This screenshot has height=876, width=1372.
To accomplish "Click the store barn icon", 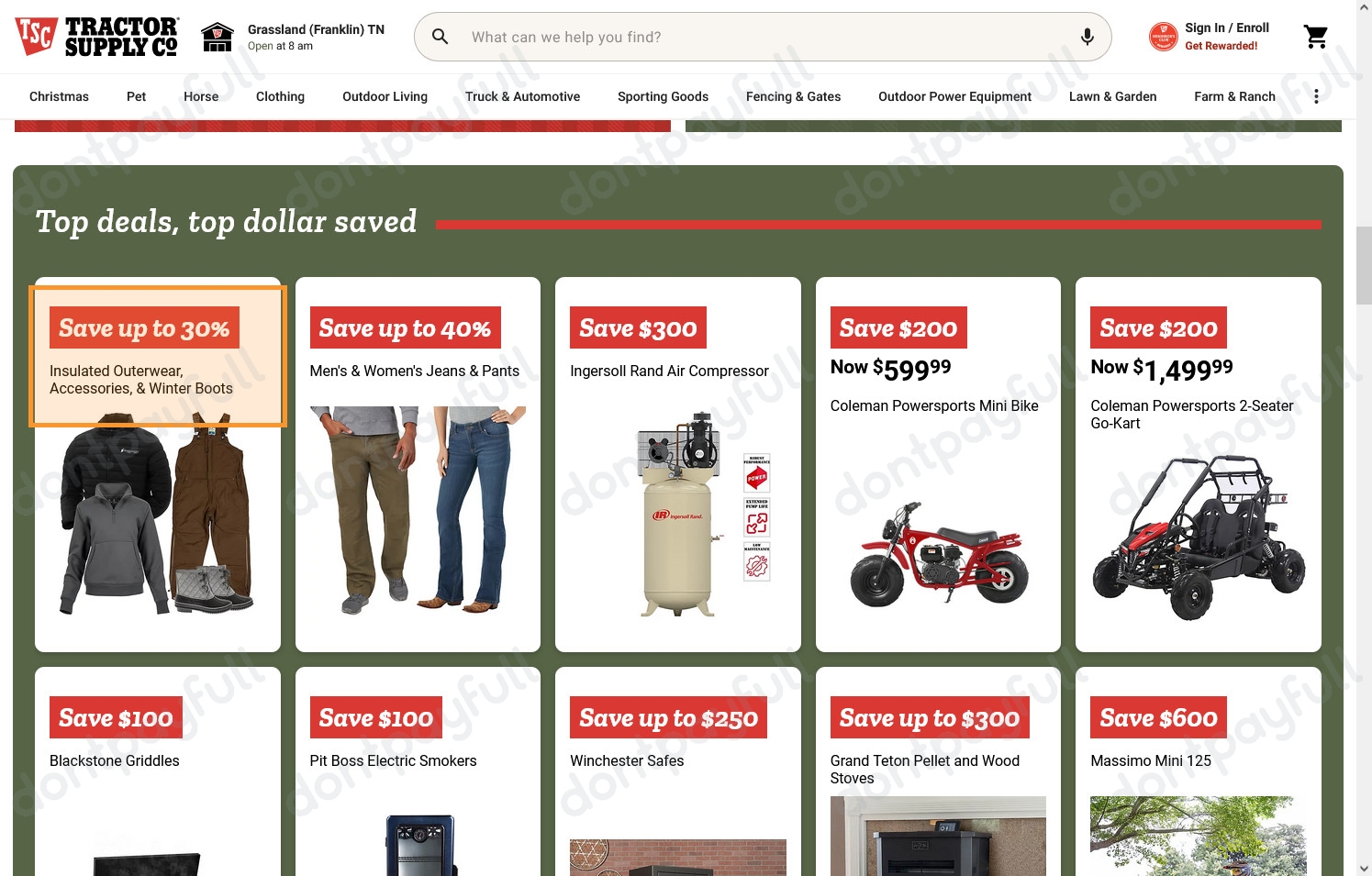I will click(x=218, y=37).
